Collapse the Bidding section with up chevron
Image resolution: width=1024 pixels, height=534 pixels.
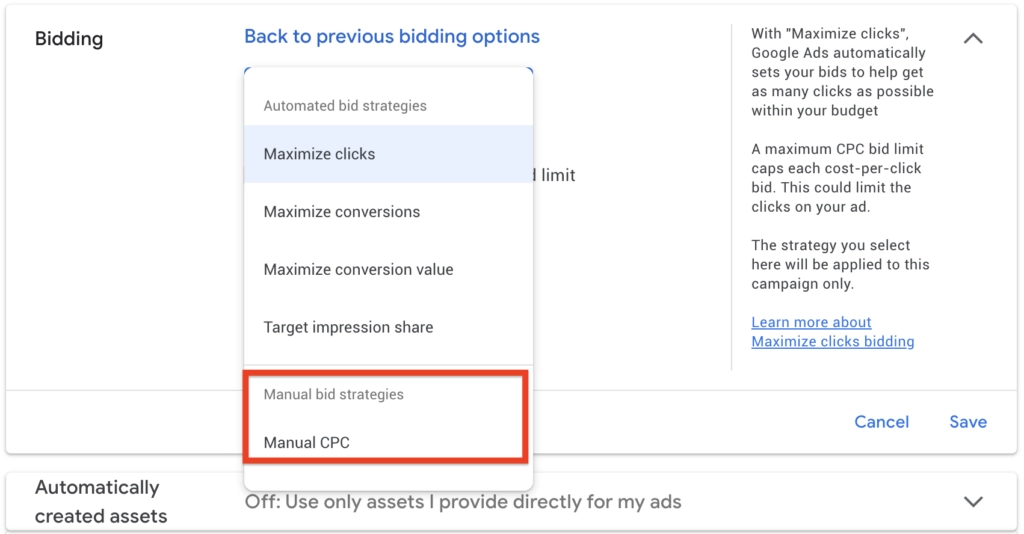972,39
